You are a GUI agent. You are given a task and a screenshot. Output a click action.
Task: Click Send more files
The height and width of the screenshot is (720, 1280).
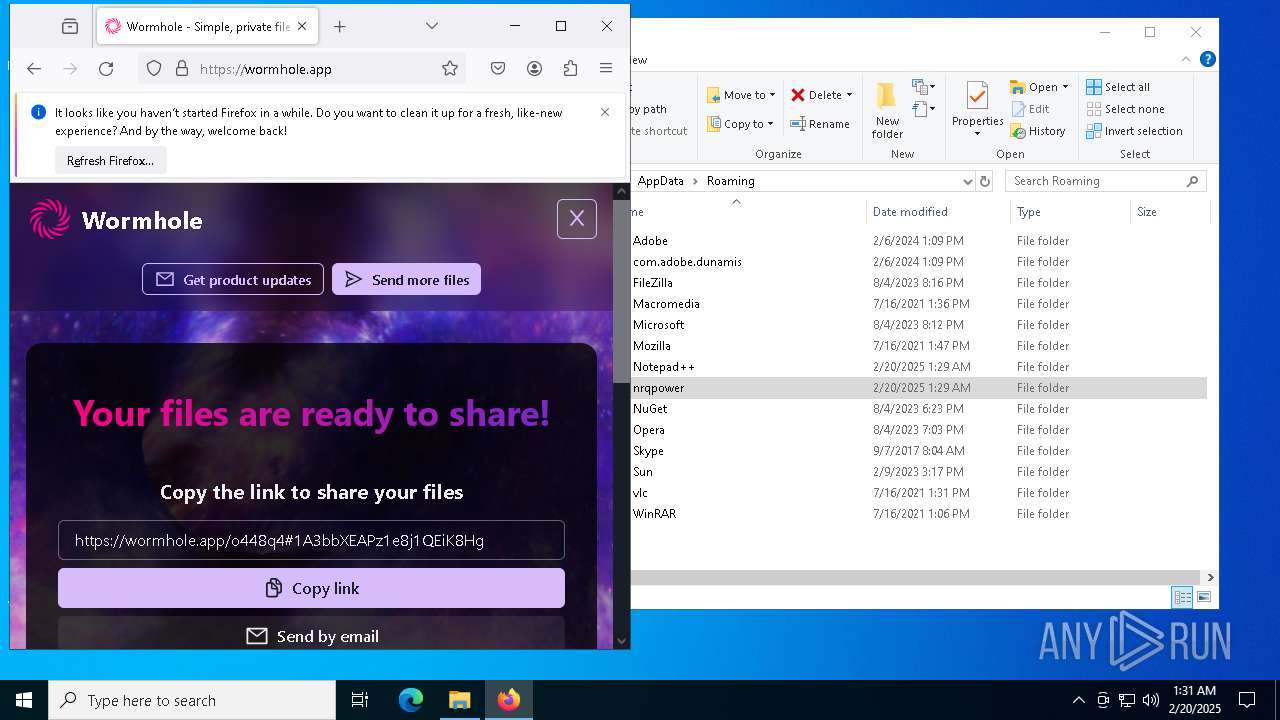coord(406,279)
